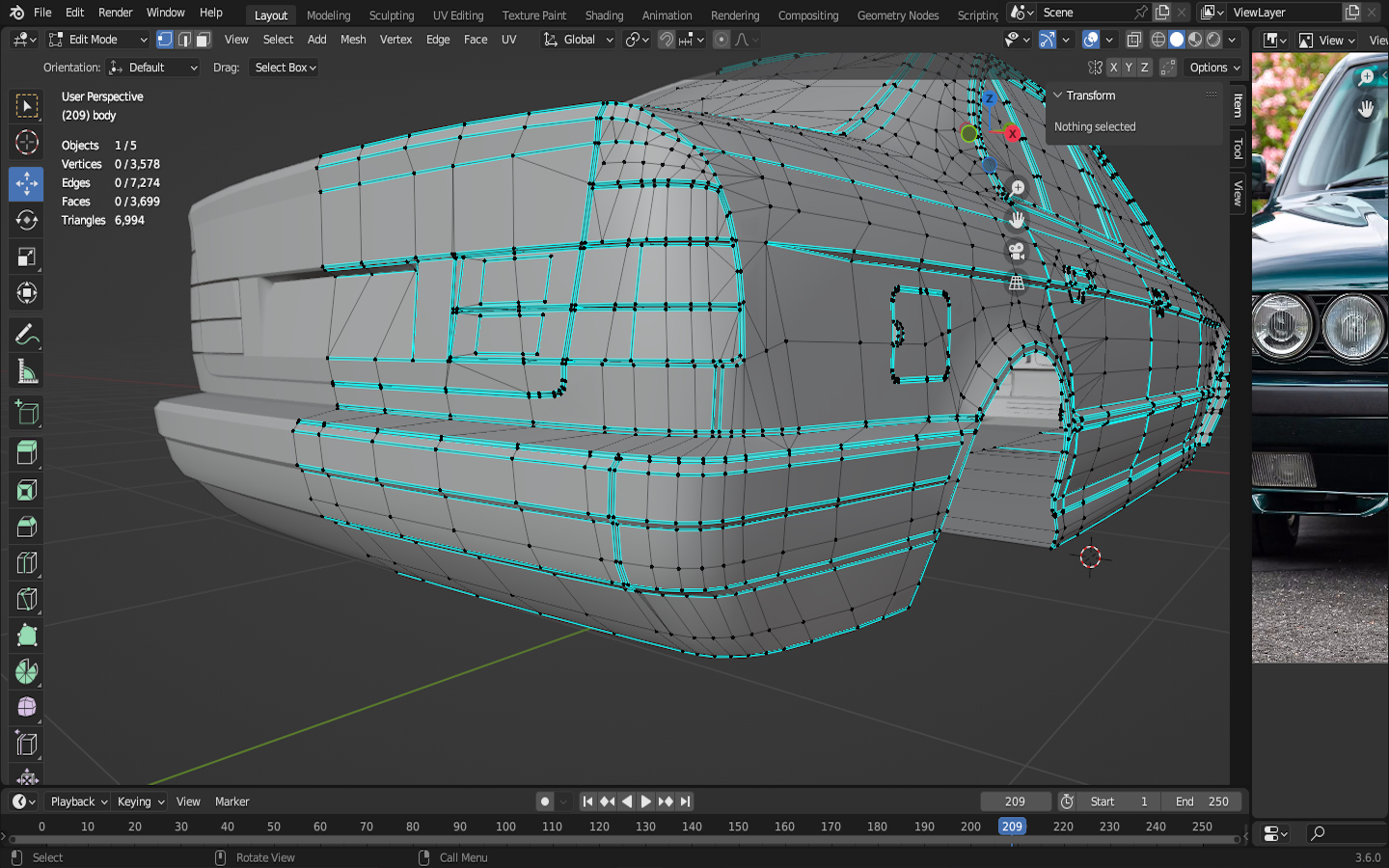Select the Move tool in toolbar
This screenshot has height=868, width=1389.
(x=26, y=183)
